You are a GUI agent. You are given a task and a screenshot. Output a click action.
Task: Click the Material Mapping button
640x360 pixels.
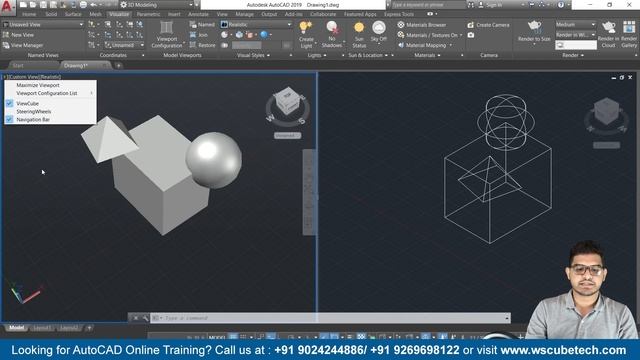[x=424, y=45]
